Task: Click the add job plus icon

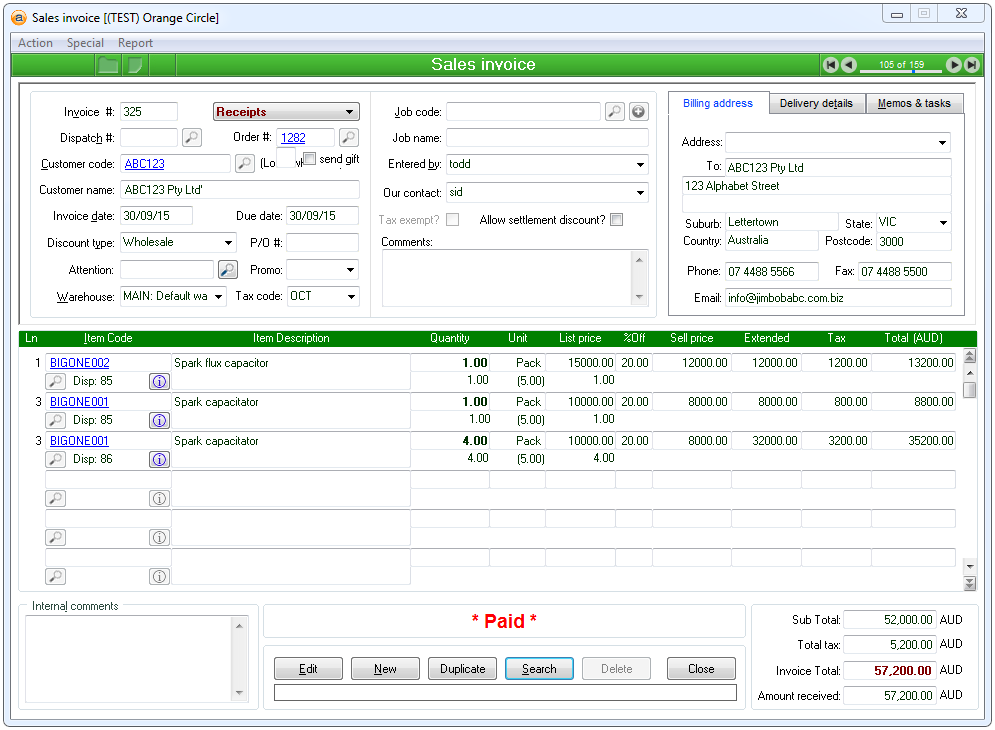Action: (x=638, y=112)
